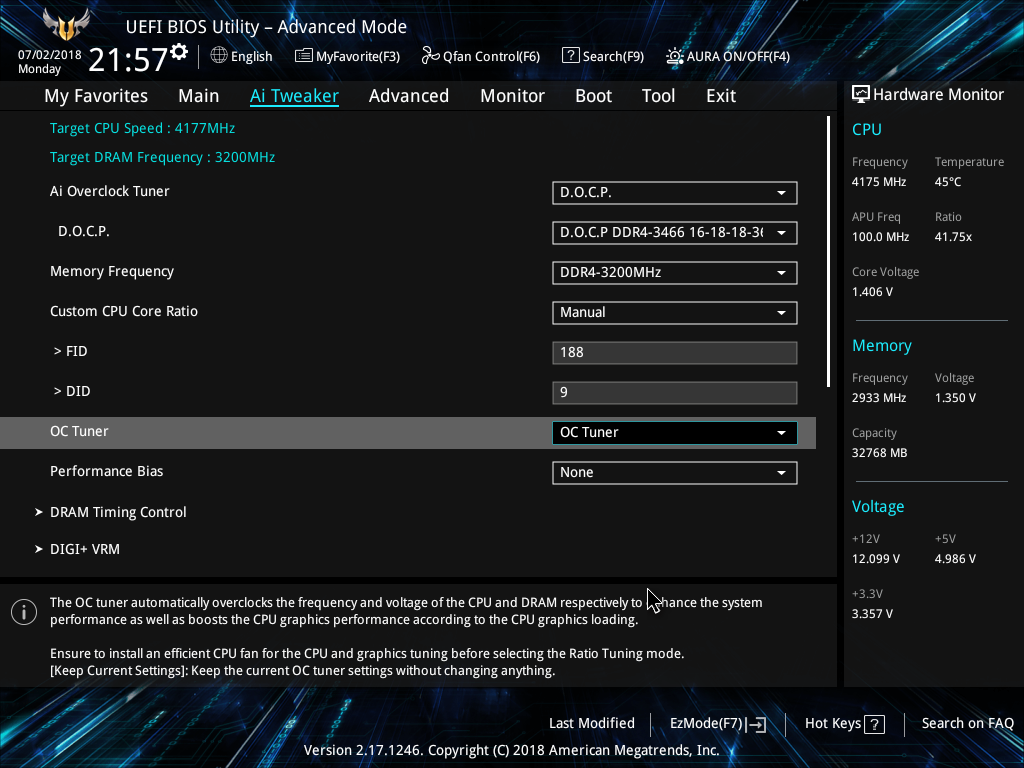Click +5V reading 4.986 V

tap(955, 559)
